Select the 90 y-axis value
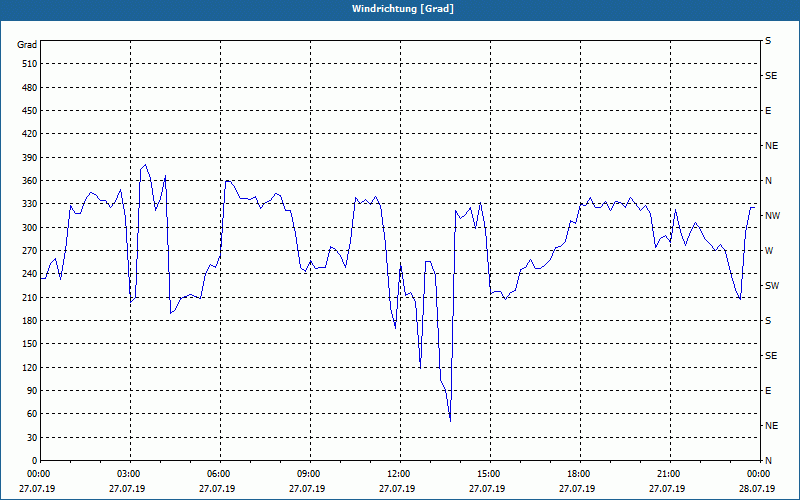Image resolution: width=800 pixels, height=500 pixels. click(32, 391)
